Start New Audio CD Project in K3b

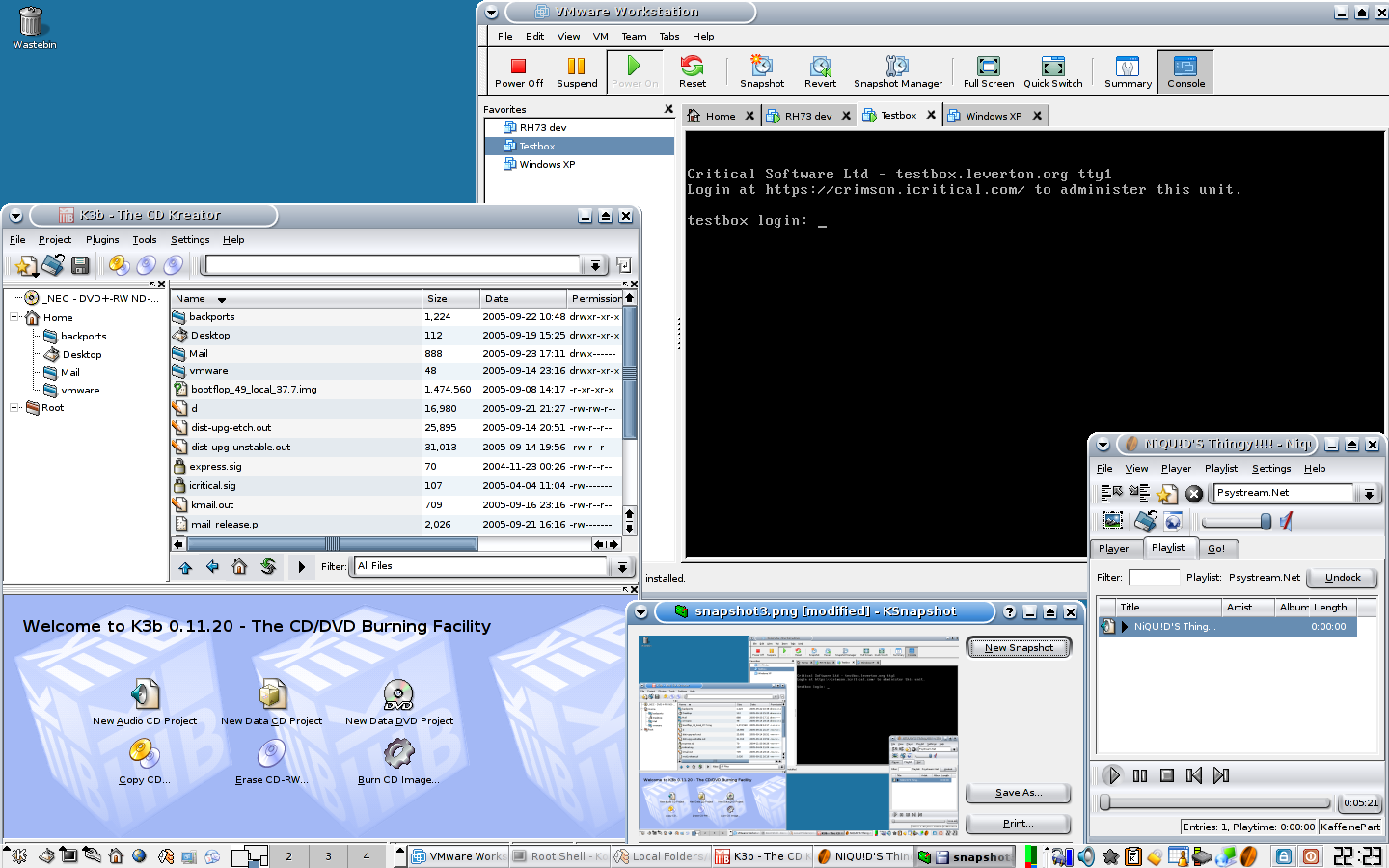(145, 702)
